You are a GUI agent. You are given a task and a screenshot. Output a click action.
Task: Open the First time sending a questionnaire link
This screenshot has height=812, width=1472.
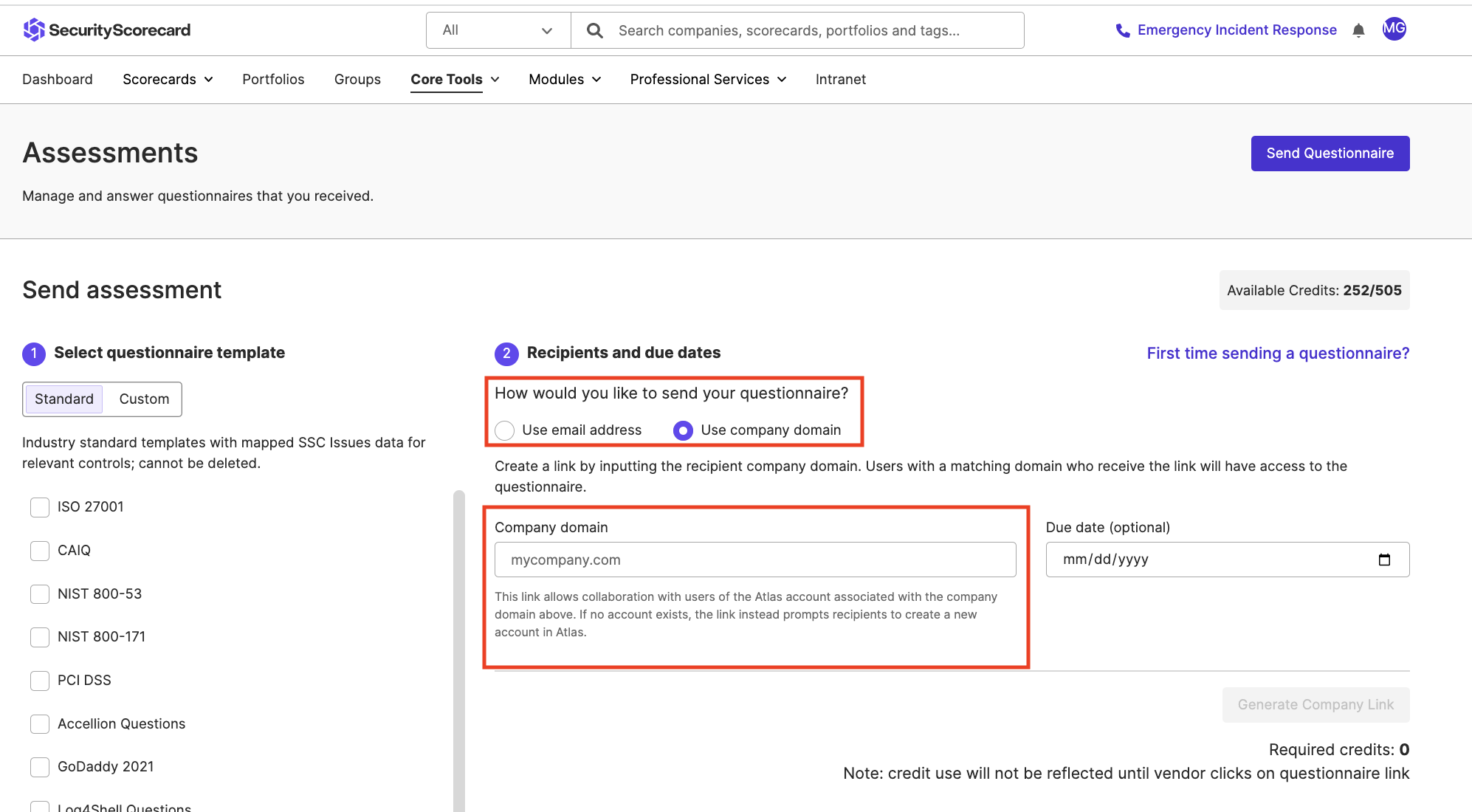(x=1278, y=353)
